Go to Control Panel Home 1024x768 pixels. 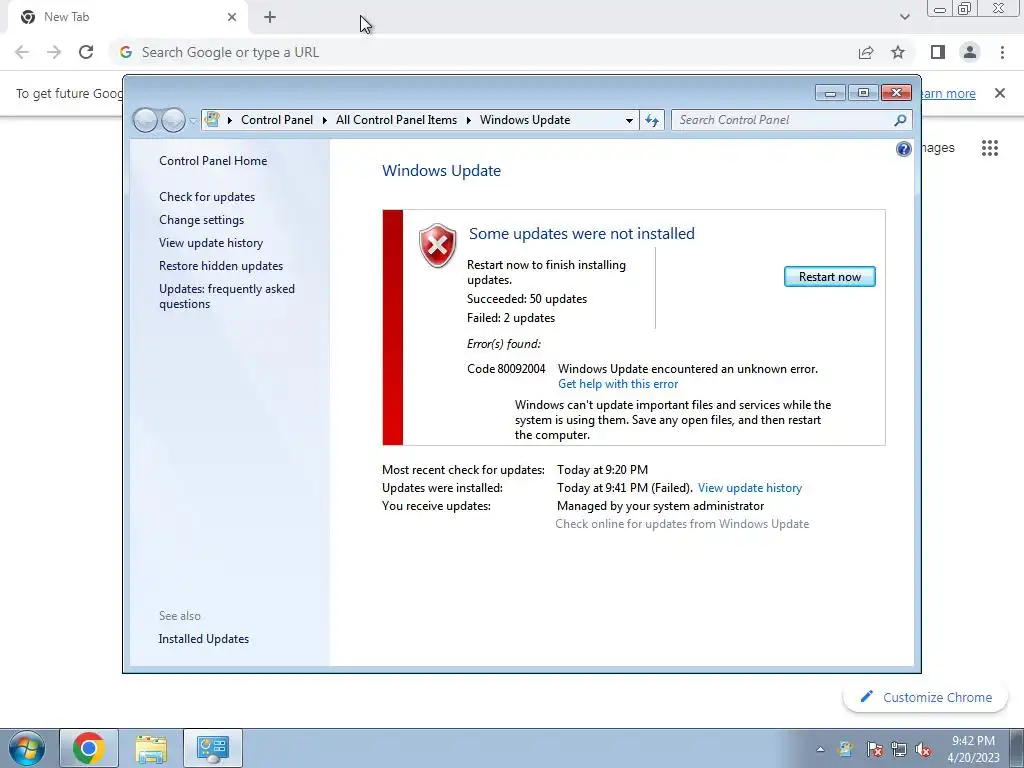[x=213, y=161]
